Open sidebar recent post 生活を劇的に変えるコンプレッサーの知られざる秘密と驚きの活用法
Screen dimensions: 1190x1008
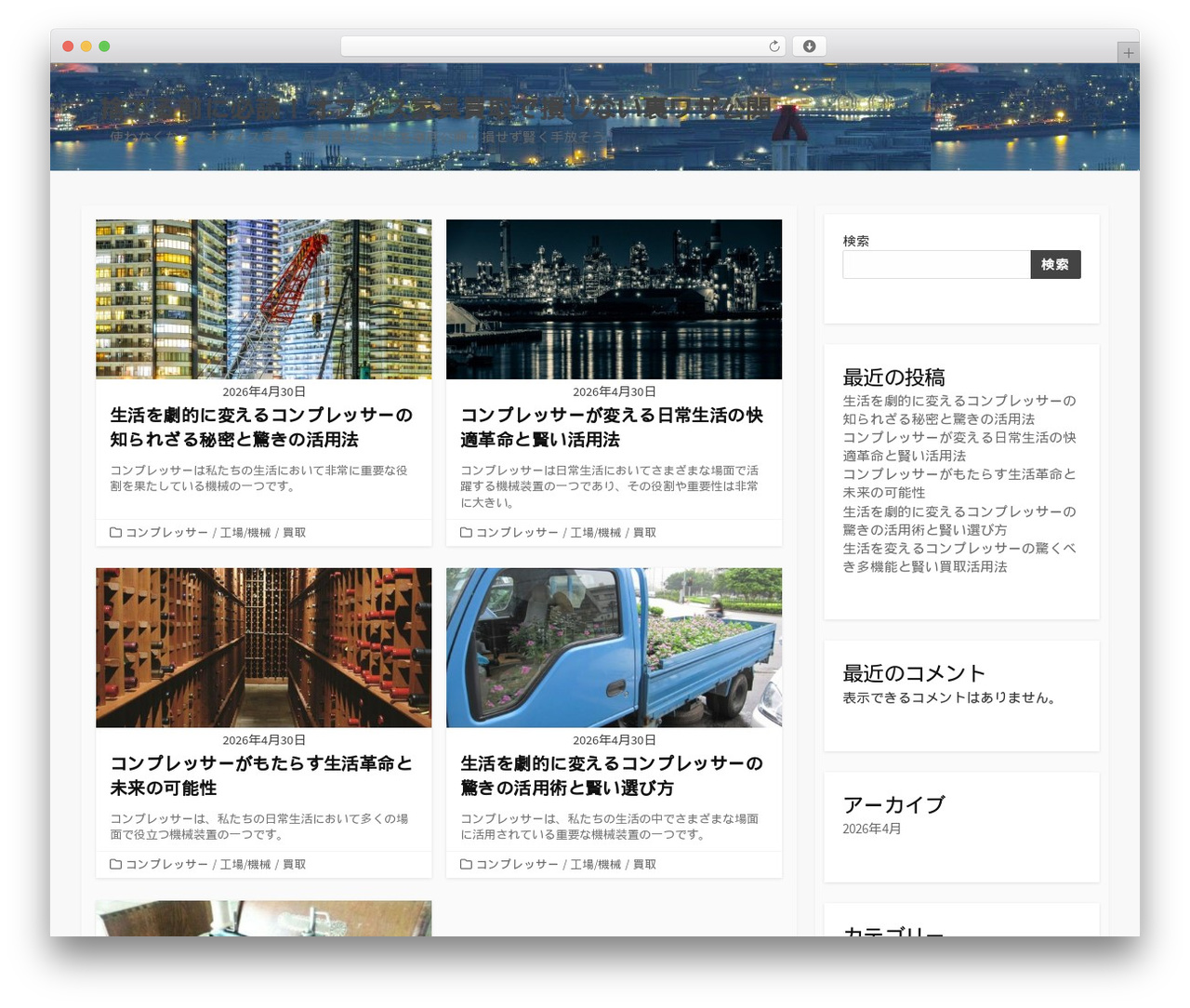click(x=959, y=410)
